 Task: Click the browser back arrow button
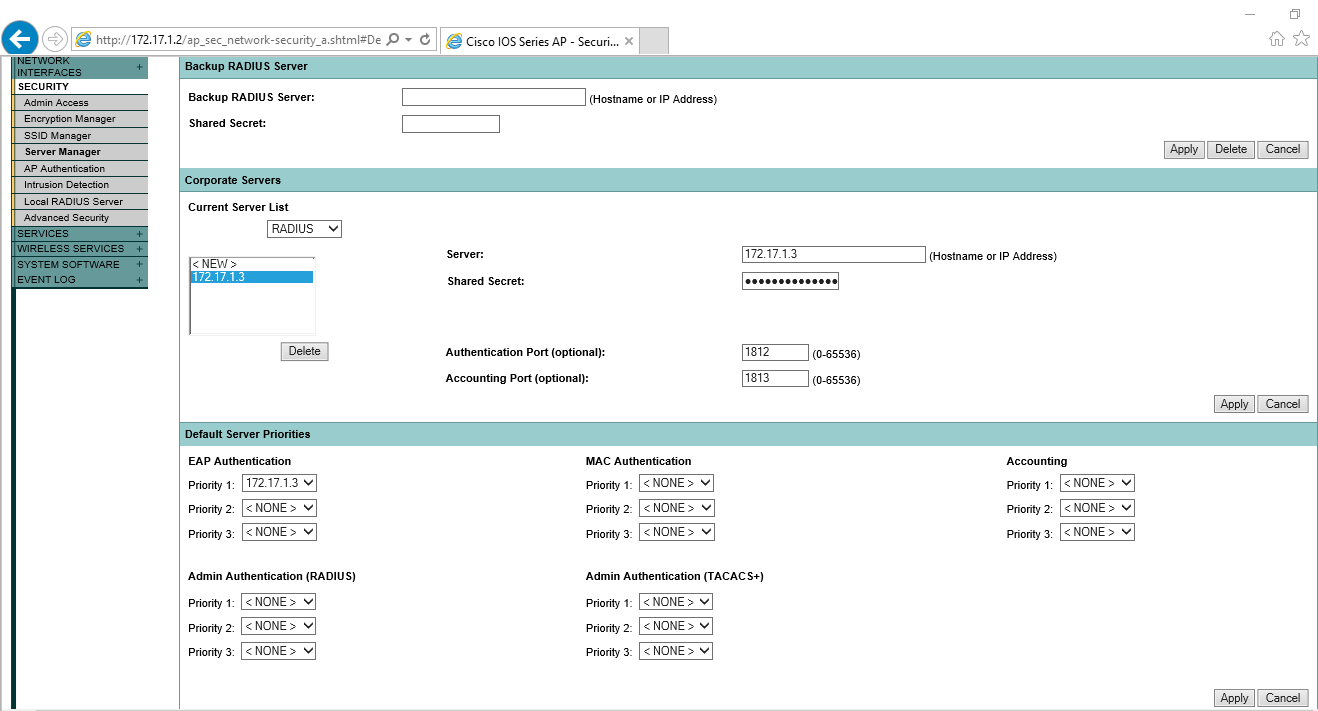click(21, 39)
